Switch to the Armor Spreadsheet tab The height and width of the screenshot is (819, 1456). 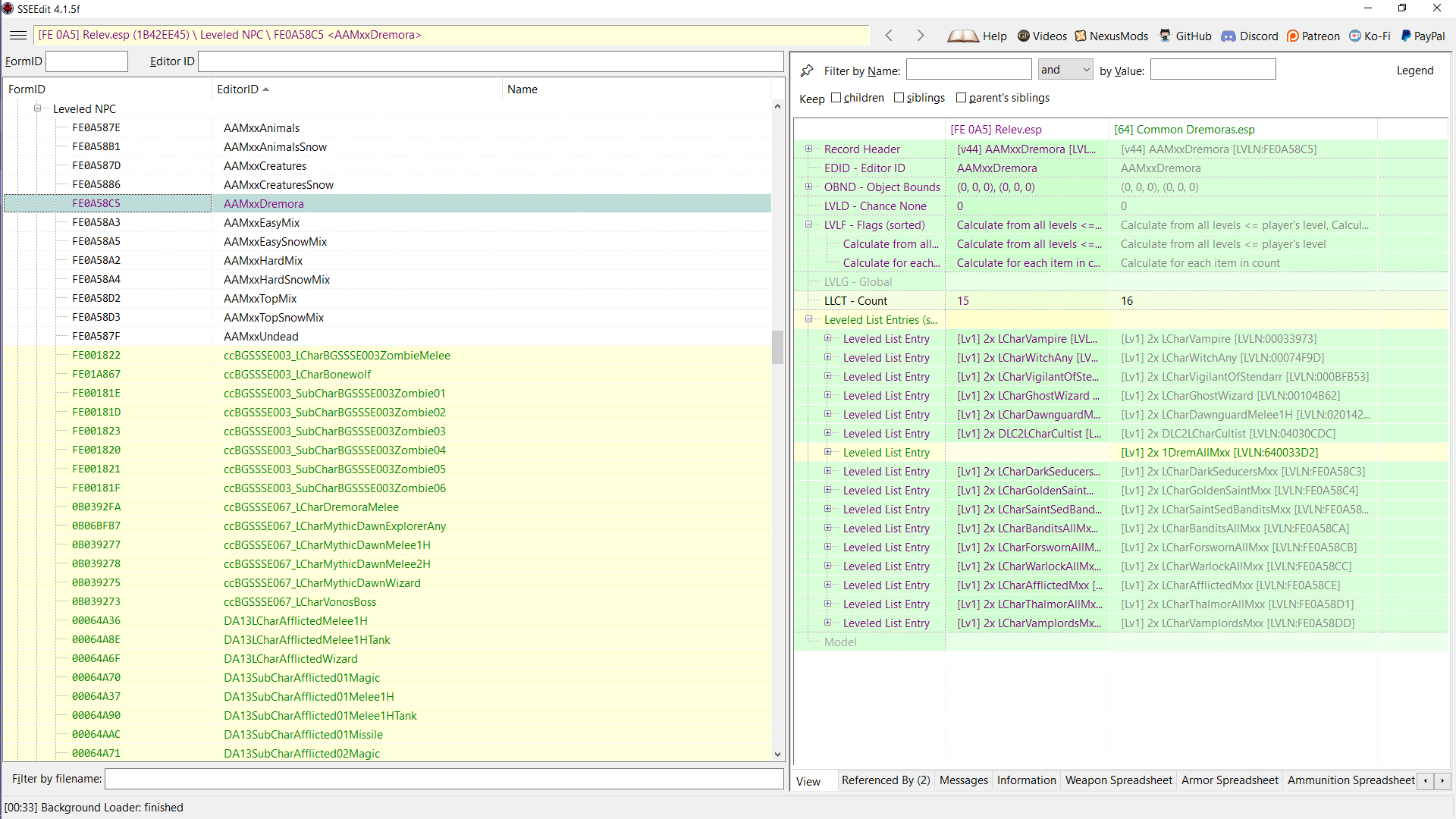(1230, 780)
